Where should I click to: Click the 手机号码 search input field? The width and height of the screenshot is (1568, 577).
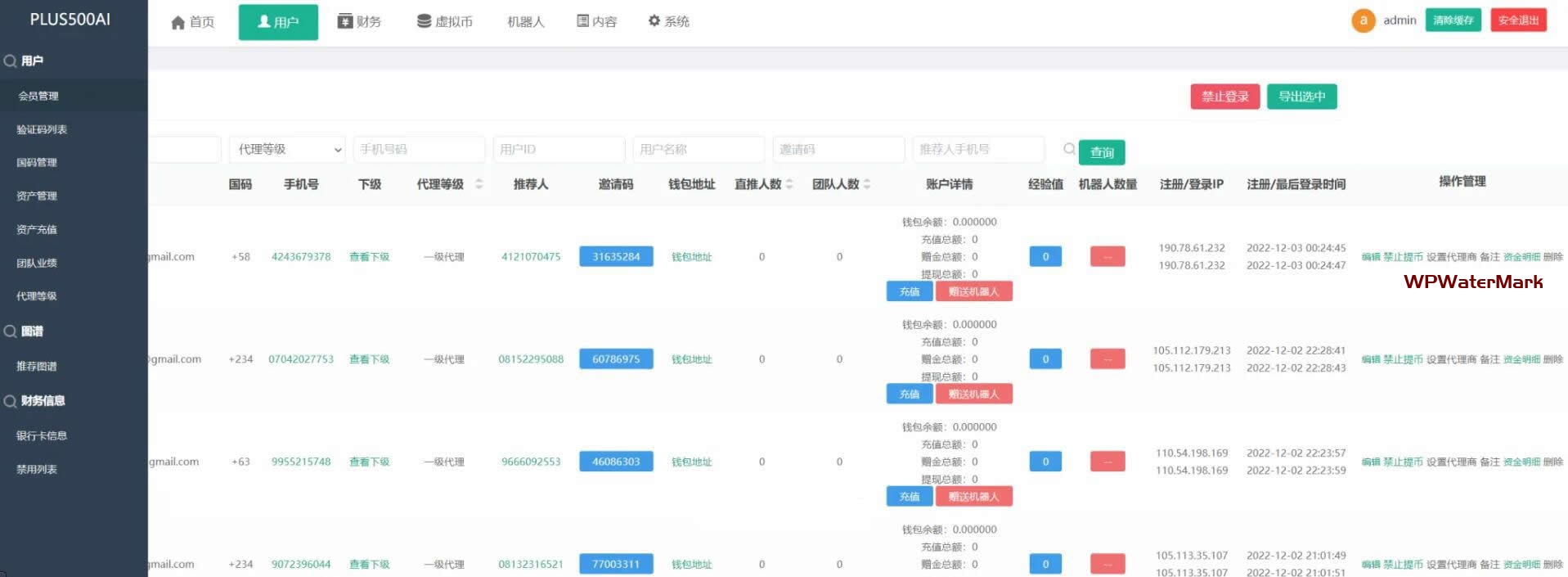[x=419, y=149]
